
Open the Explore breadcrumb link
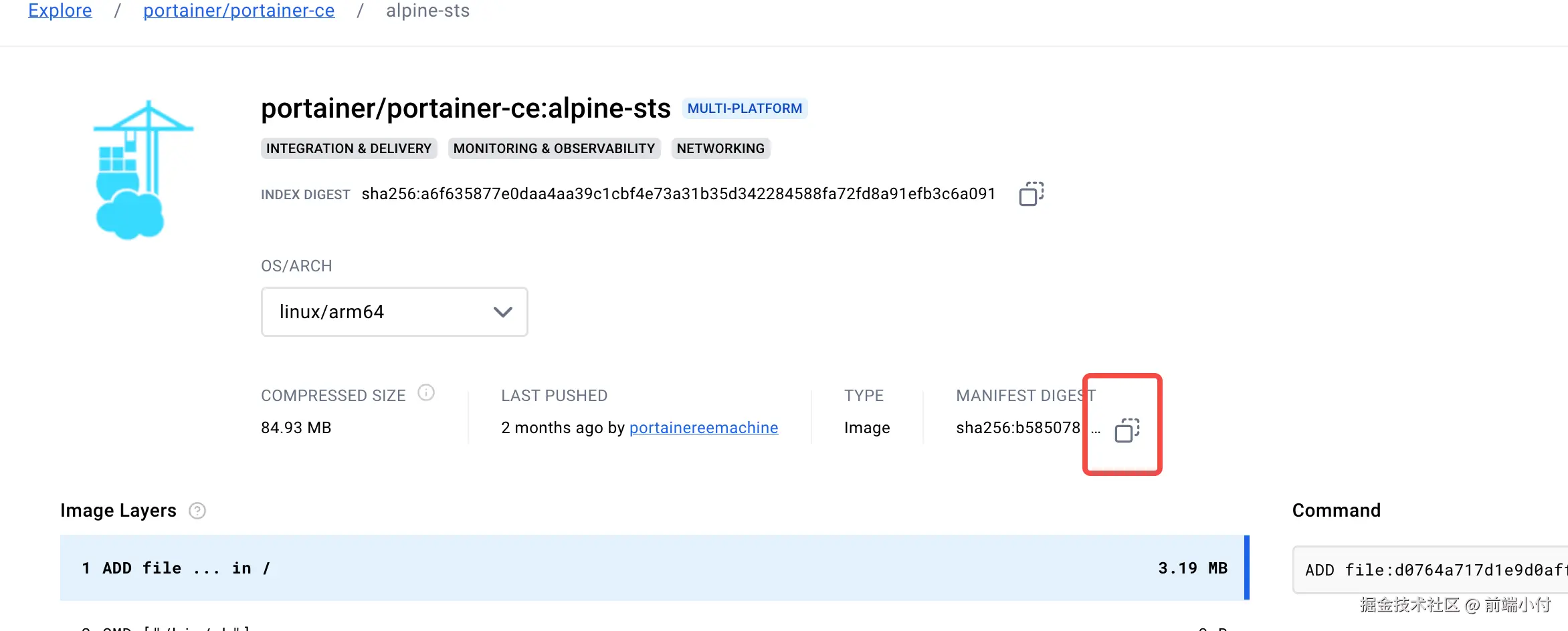60,11
